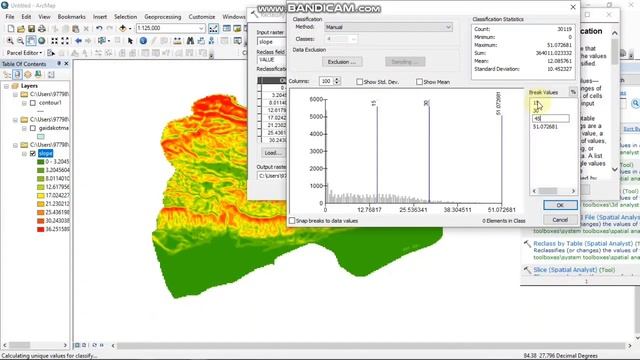Image resolution: width=640 pixels, height=360 pixels.
Task: Click the Full Extent globe icon
Action: pyautogui.click(x=41, y=41)
